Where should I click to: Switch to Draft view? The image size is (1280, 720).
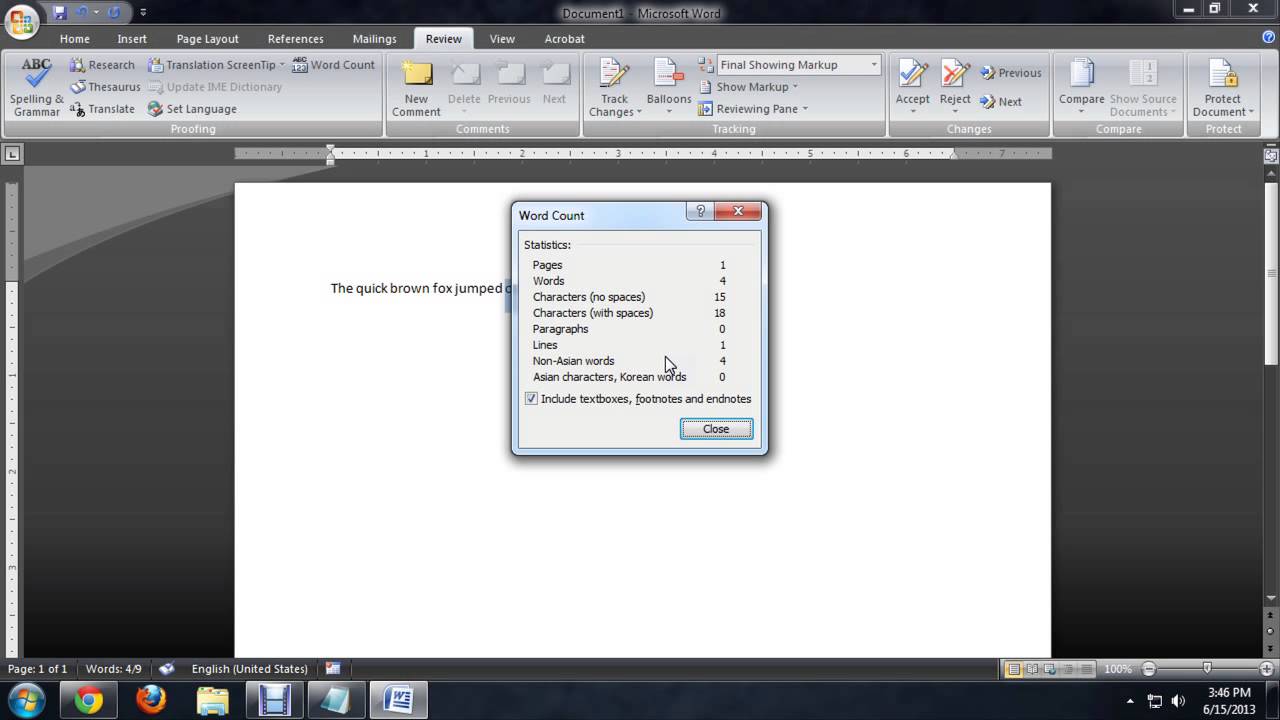click(x=1086, y=669)
